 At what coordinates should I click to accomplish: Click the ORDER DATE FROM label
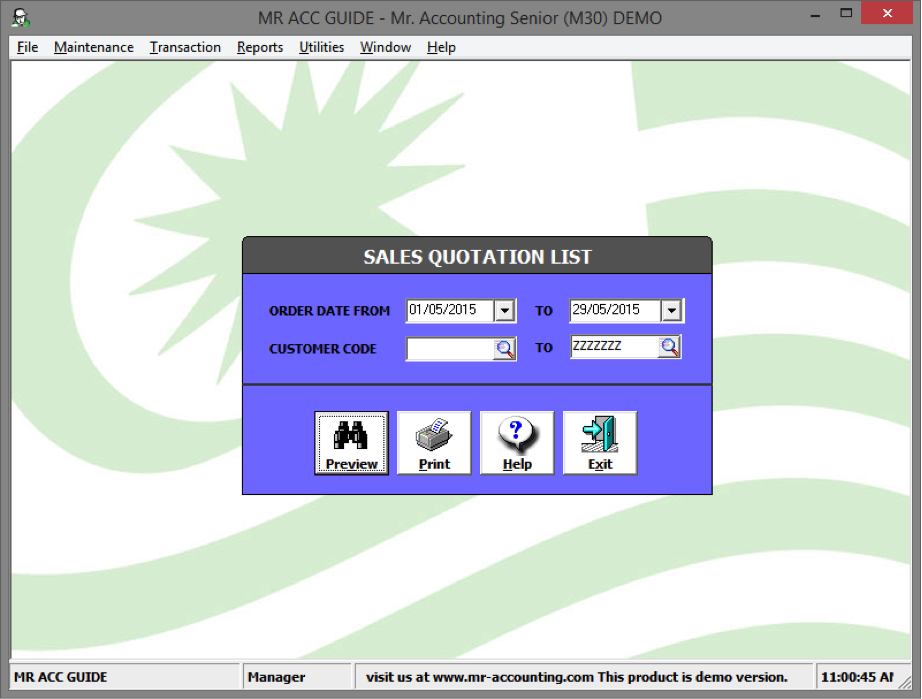pos(329,311)
